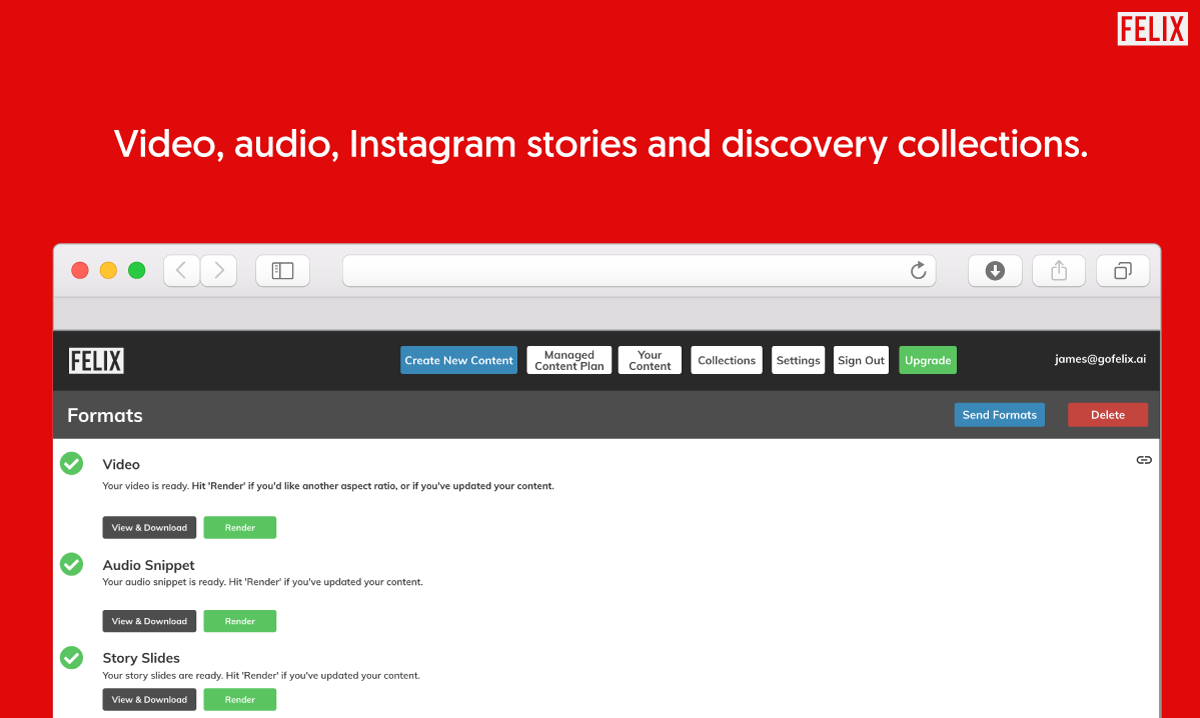The width and height of the screenshot is (1200, 718).
Task: Copy link using chain icon
Action: click(x=1144, y=460)
